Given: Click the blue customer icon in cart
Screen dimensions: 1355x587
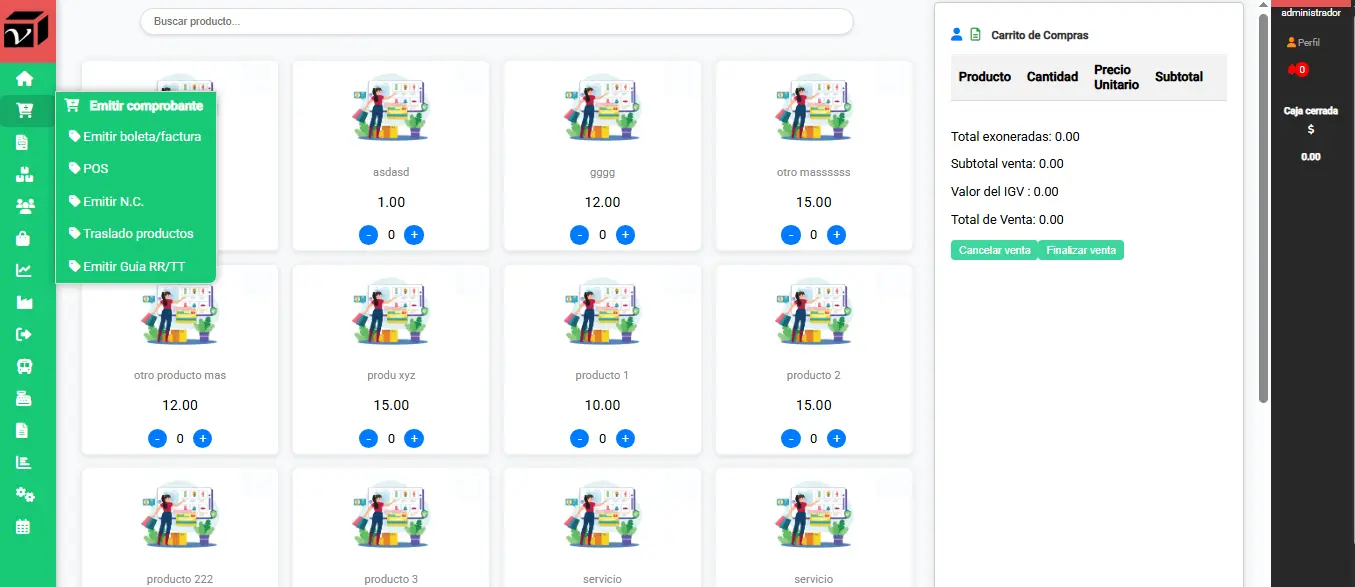Looking at the screenshot, I should pyautogui.click(x=957, y=35).
